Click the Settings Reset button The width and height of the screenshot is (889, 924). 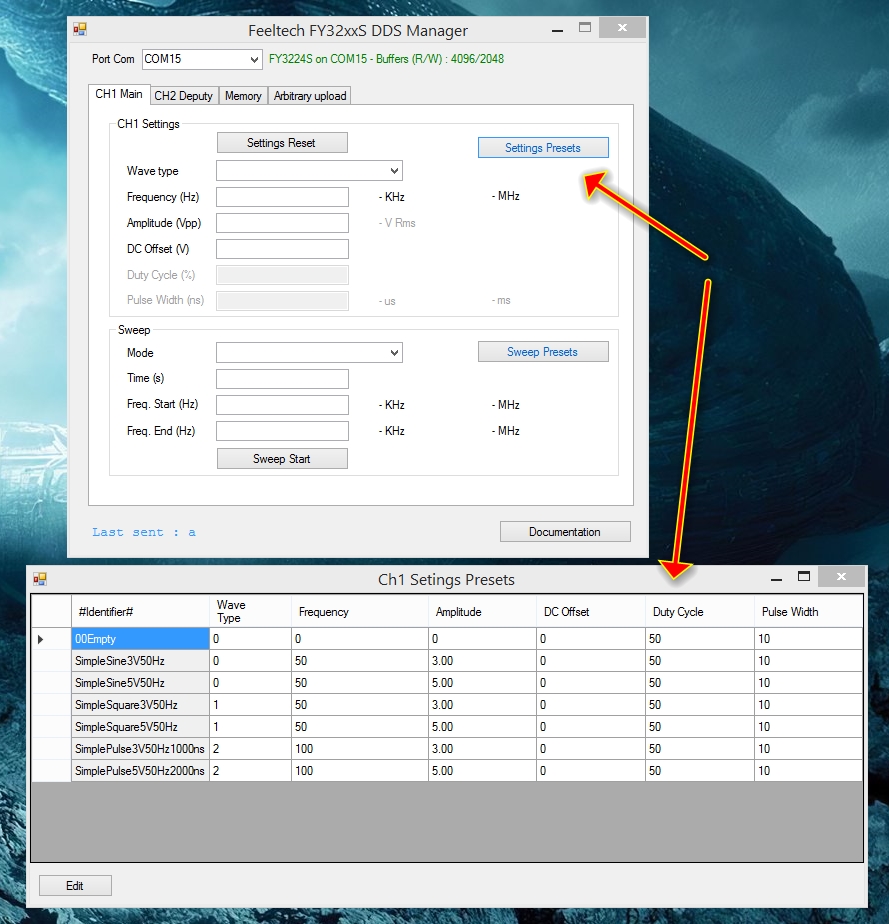[x=282, y=143]
